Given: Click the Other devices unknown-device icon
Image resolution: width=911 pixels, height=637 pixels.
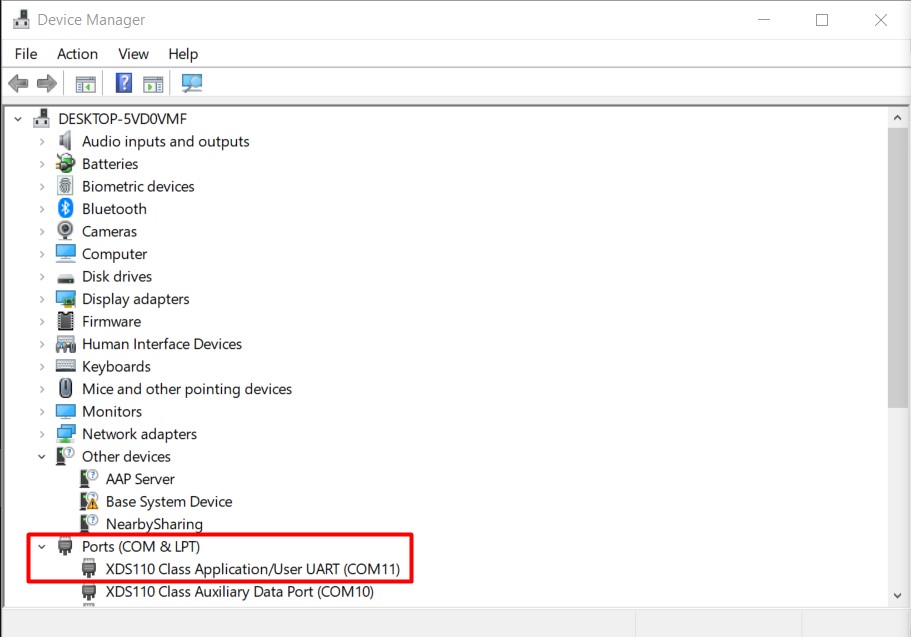Looking at the screenshot, I should tap(65, 456).
